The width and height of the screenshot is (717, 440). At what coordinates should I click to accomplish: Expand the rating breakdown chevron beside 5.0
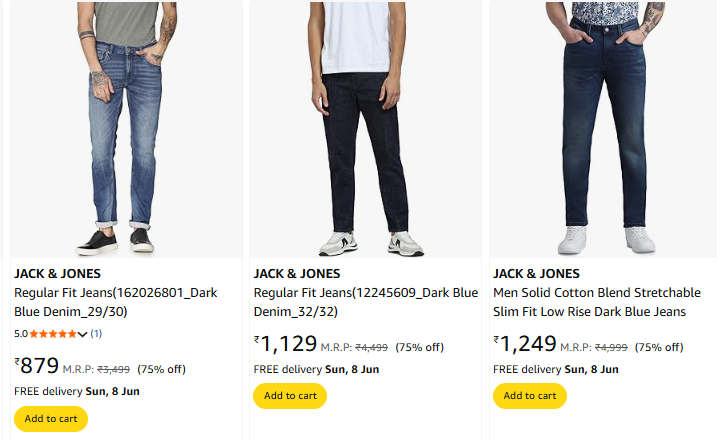(x=83, y=334)
